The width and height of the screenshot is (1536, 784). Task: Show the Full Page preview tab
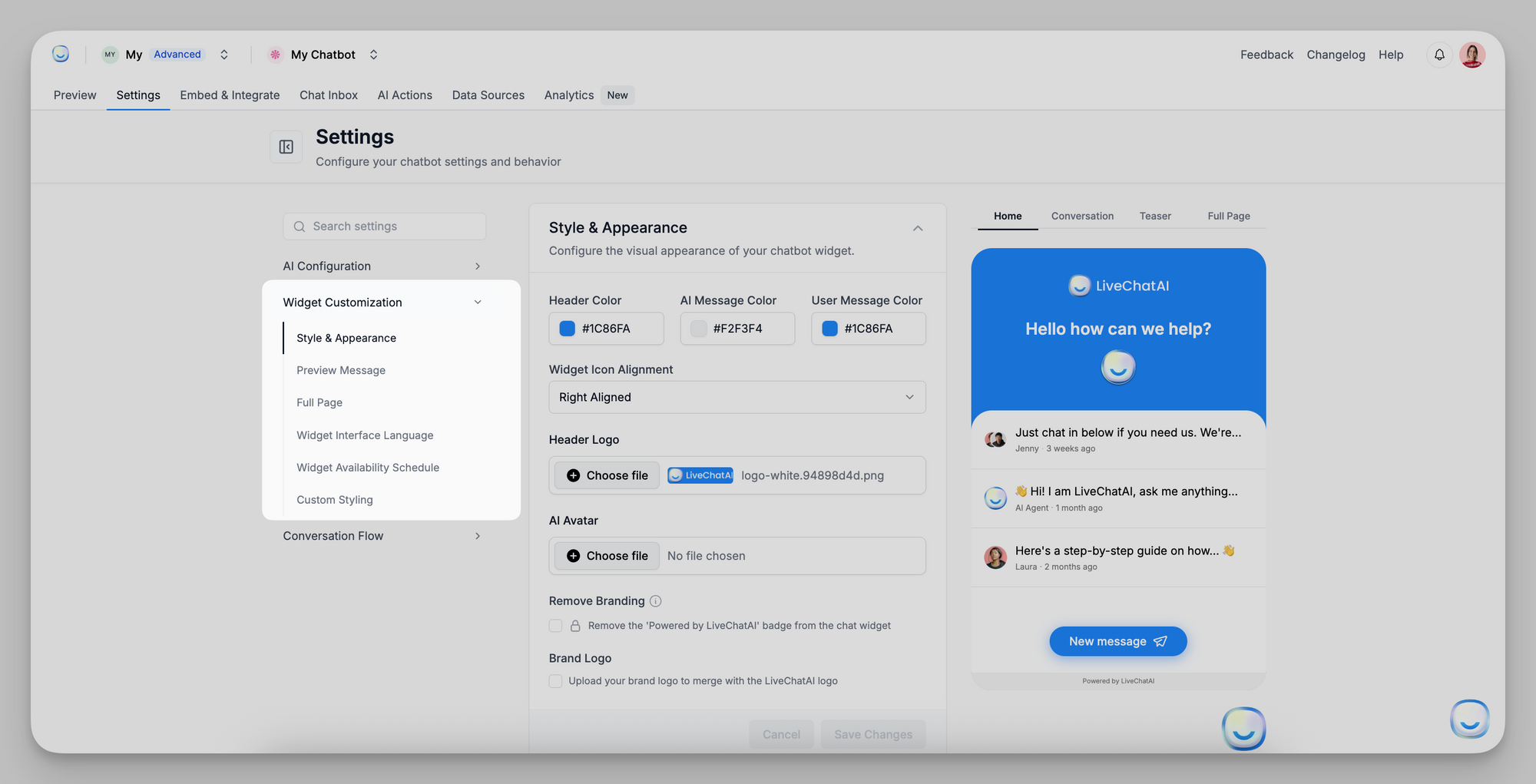click(1229, 217)
